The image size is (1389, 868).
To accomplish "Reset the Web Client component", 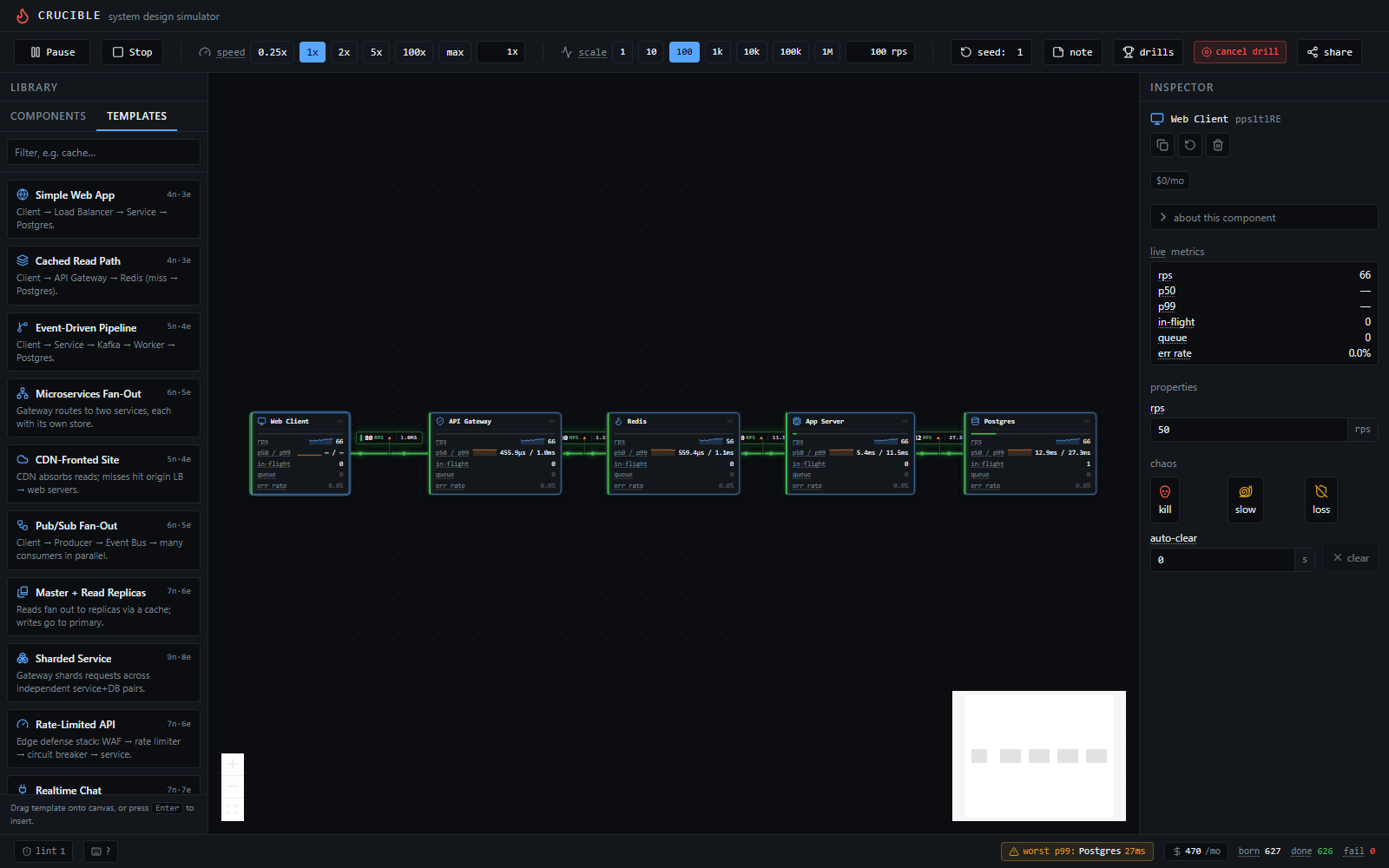I will 1190,145.
